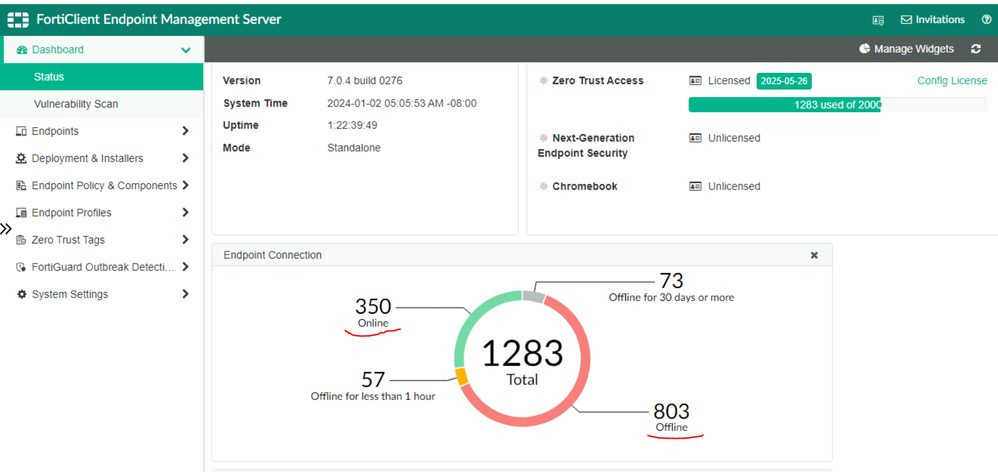This screenshot has height=472, width=998.
Task: Click the FortiClient Endpoint Management Server title
Action: point(159,20)
